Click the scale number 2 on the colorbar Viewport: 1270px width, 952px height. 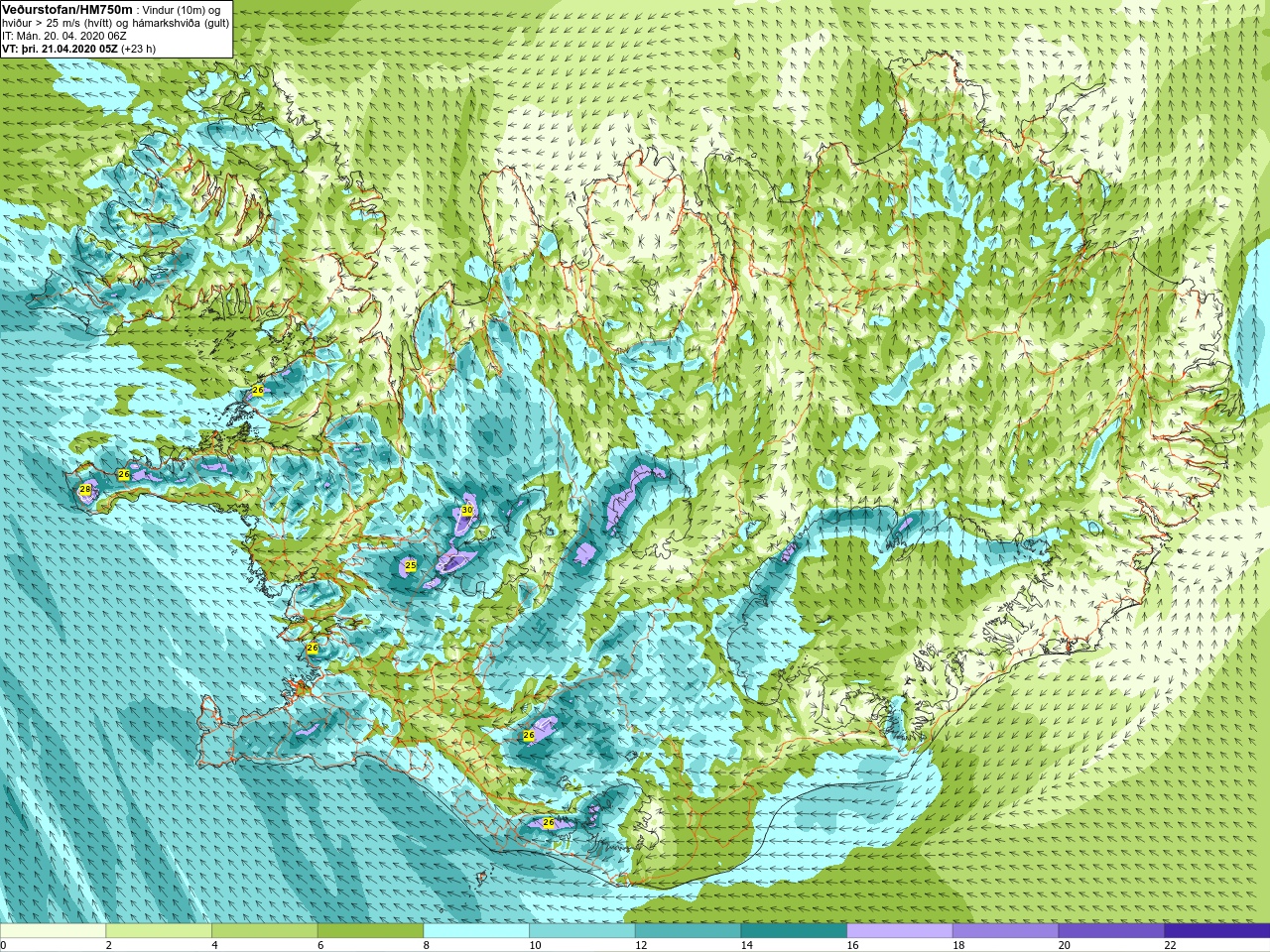pyautogui.click(x=108, y=945)
